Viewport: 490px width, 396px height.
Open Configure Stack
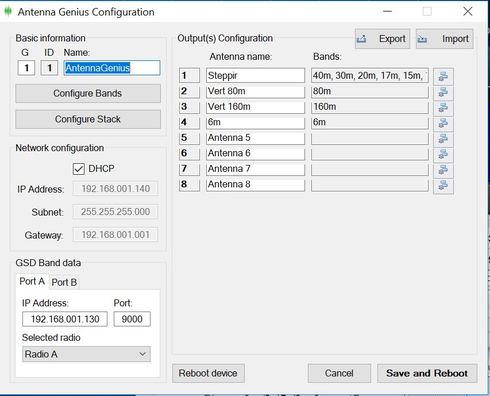point(88,119)
